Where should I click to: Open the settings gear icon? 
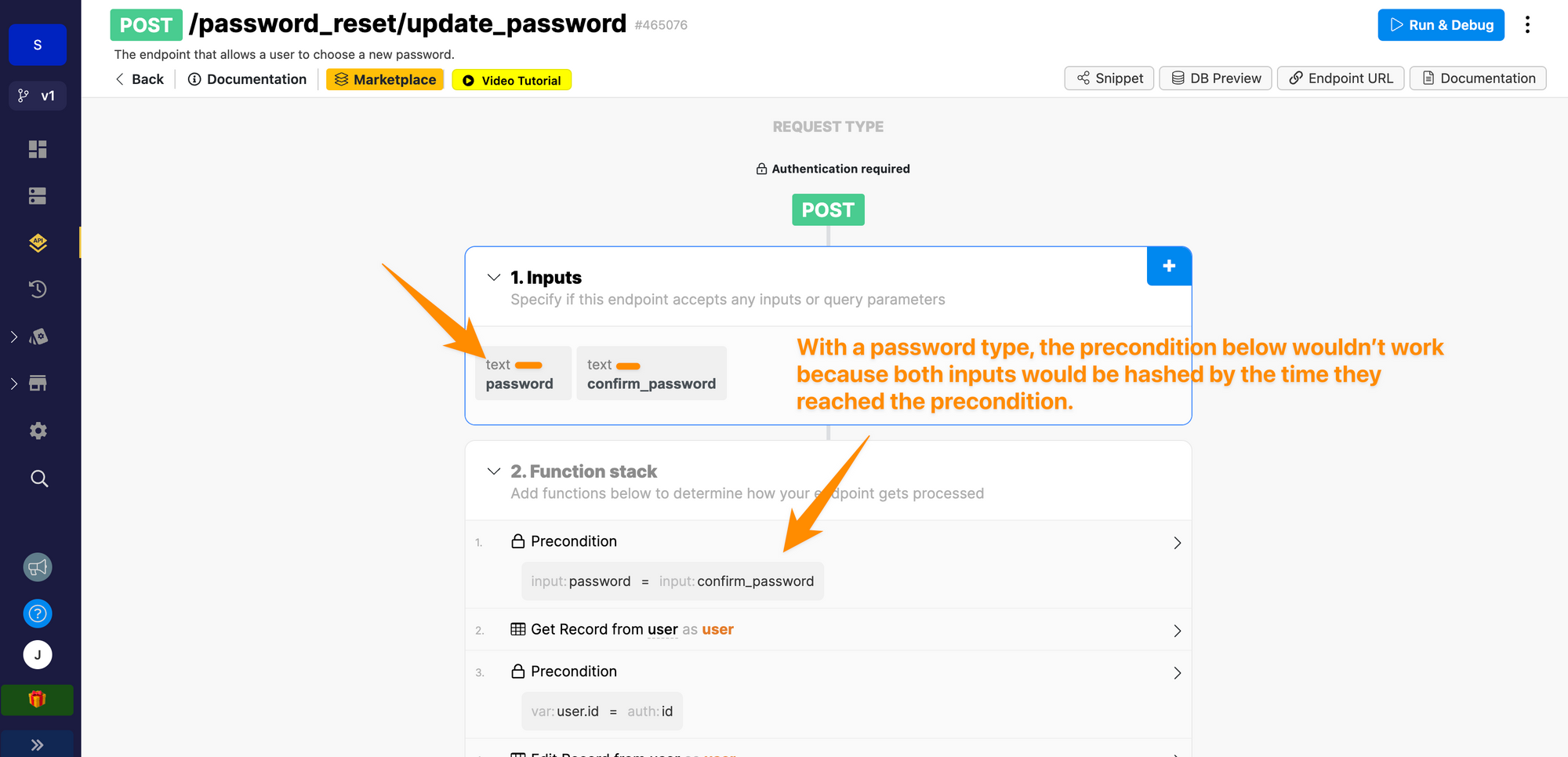pos(38,431)
